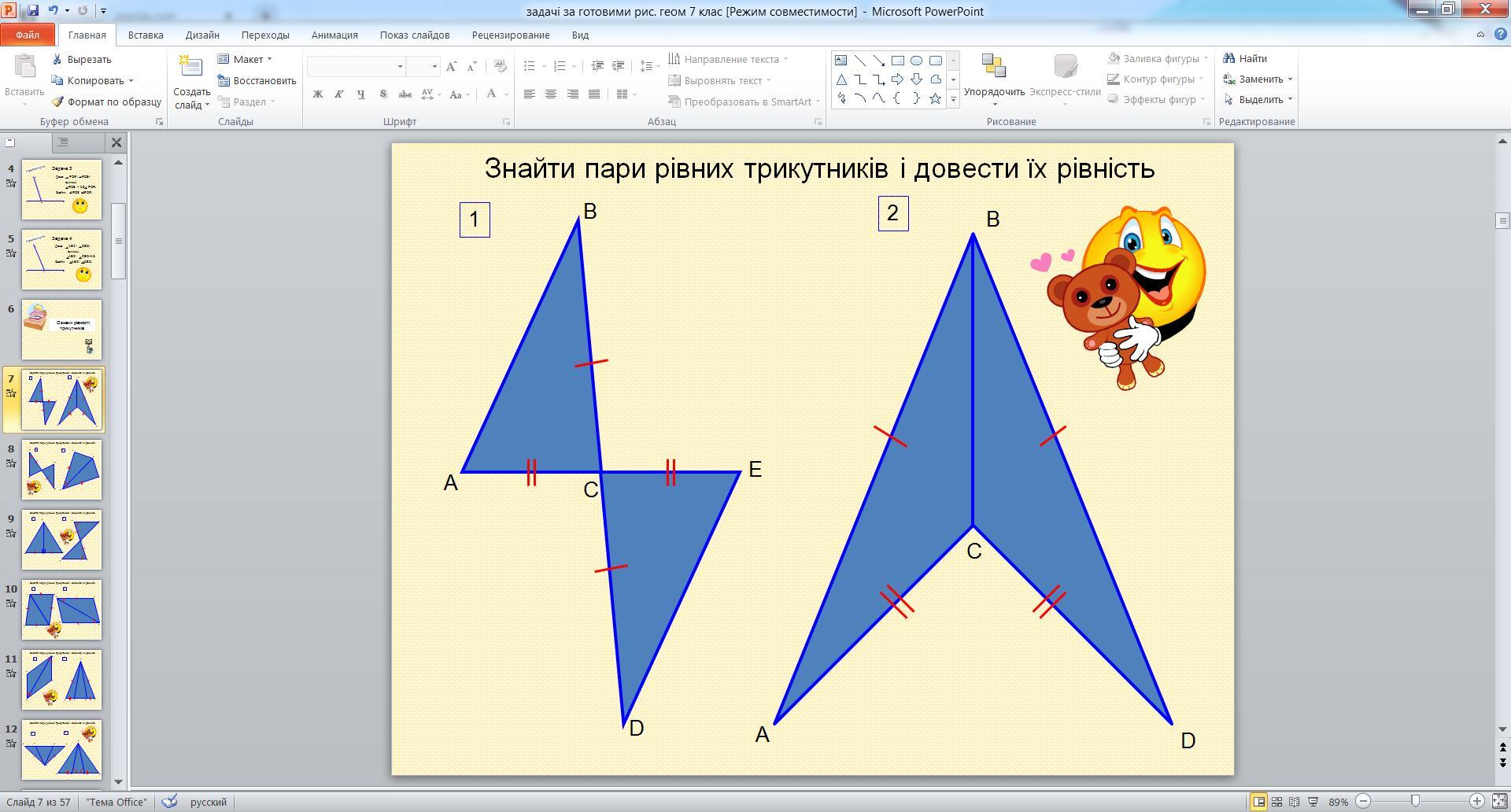Screen dimensions: 1511x812
Task: Click the Save icon in quick access toolbar
Action: click(33, 11)
